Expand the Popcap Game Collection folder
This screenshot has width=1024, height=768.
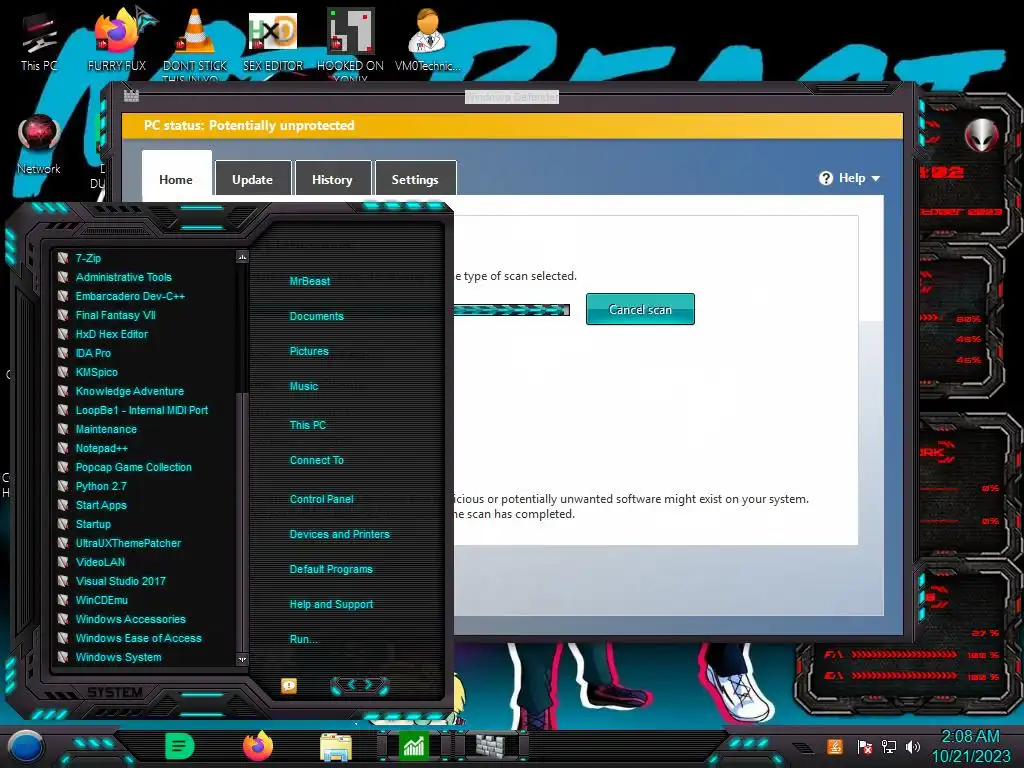(133, 467)
